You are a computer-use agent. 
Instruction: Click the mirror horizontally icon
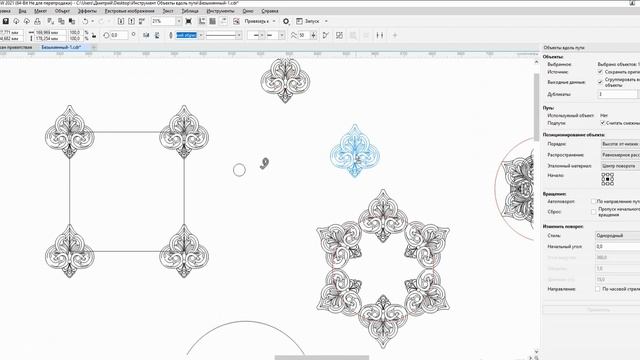(x=146, y=36)
